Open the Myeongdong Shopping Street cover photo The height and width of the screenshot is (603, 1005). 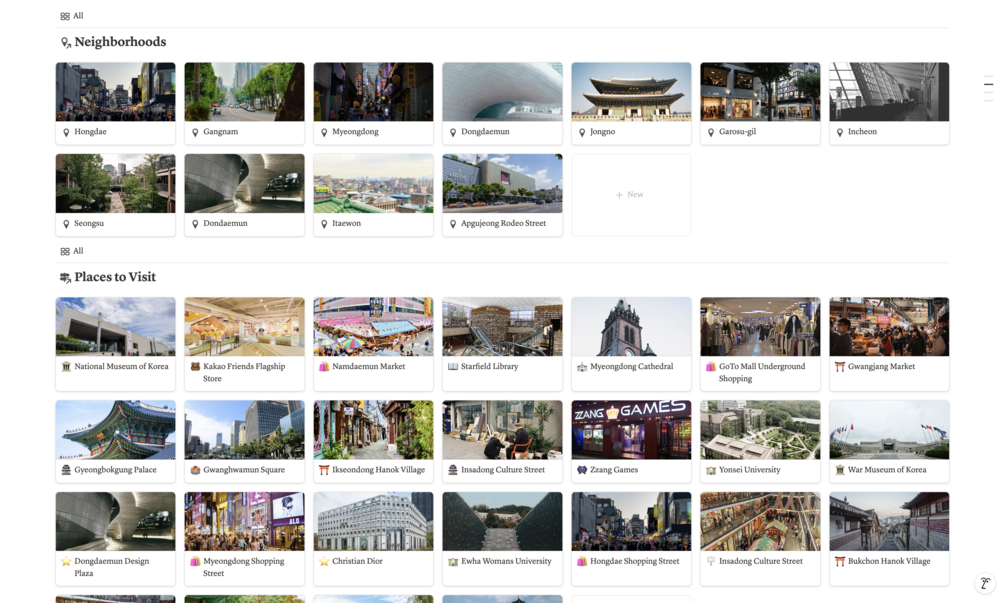click(244, 521)
